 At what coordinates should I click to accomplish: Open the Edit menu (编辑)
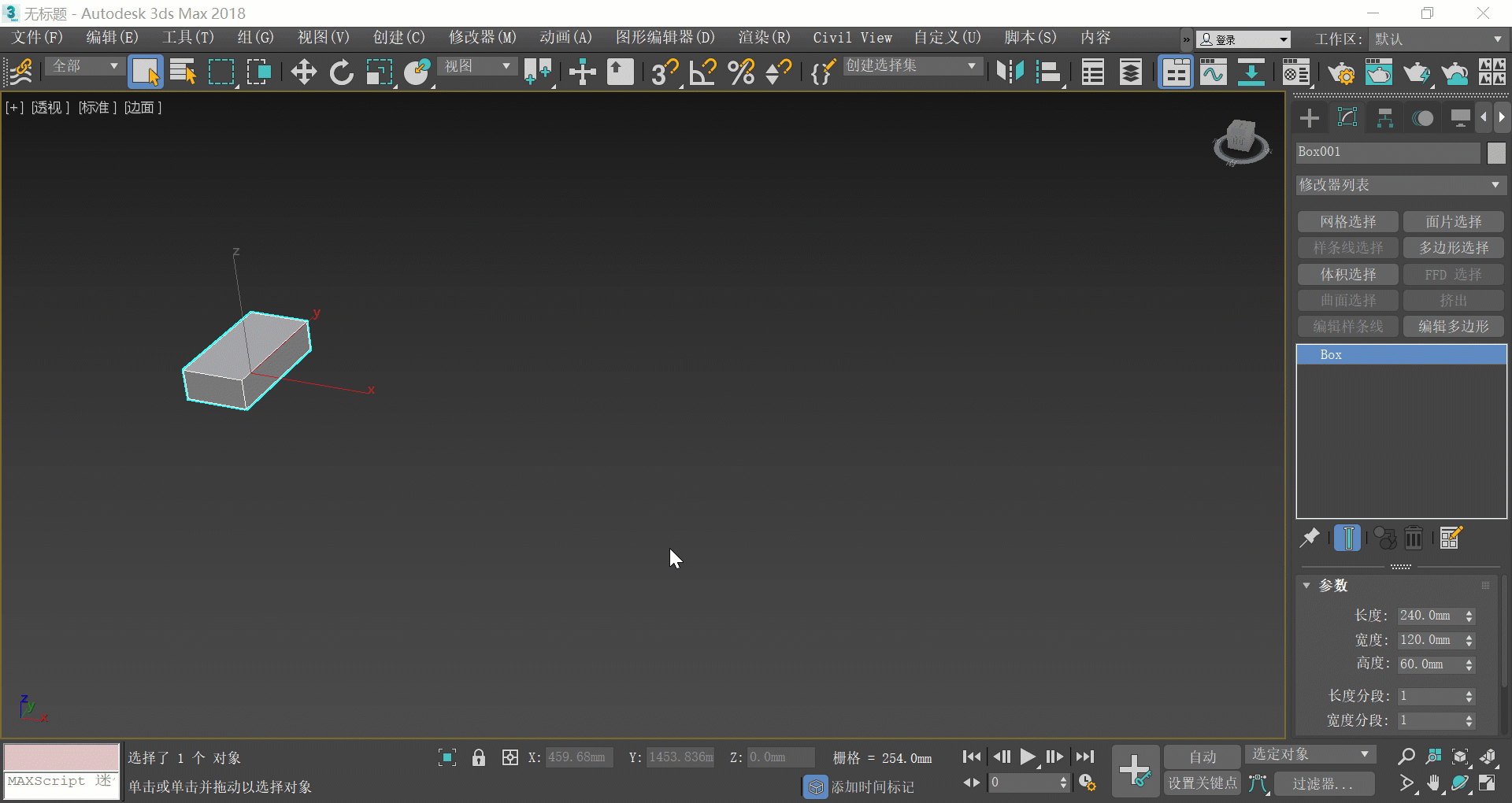pos(112,38)
